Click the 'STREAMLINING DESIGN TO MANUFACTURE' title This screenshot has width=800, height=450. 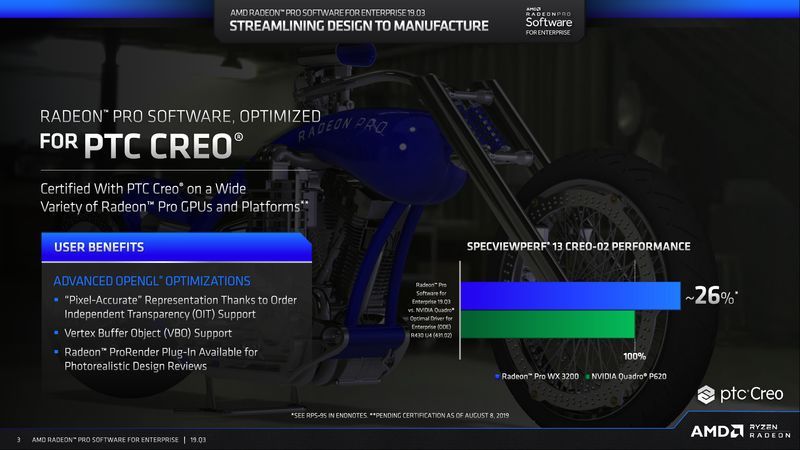pyautogui.click(x=359, y=26)
